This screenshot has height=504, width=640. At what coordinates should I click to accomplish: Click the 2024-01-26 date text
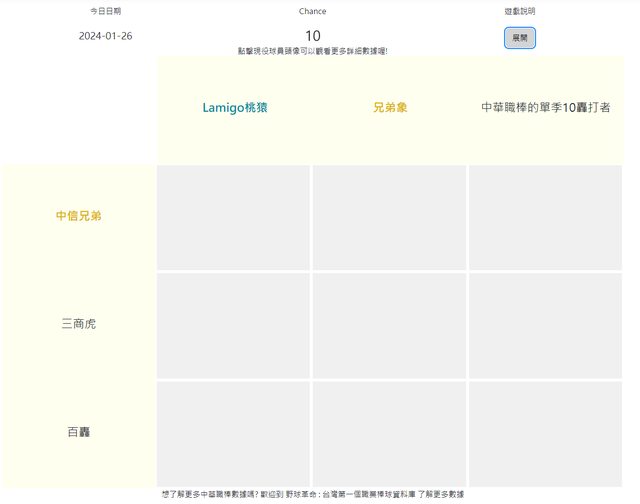click(x=105, y=36)
